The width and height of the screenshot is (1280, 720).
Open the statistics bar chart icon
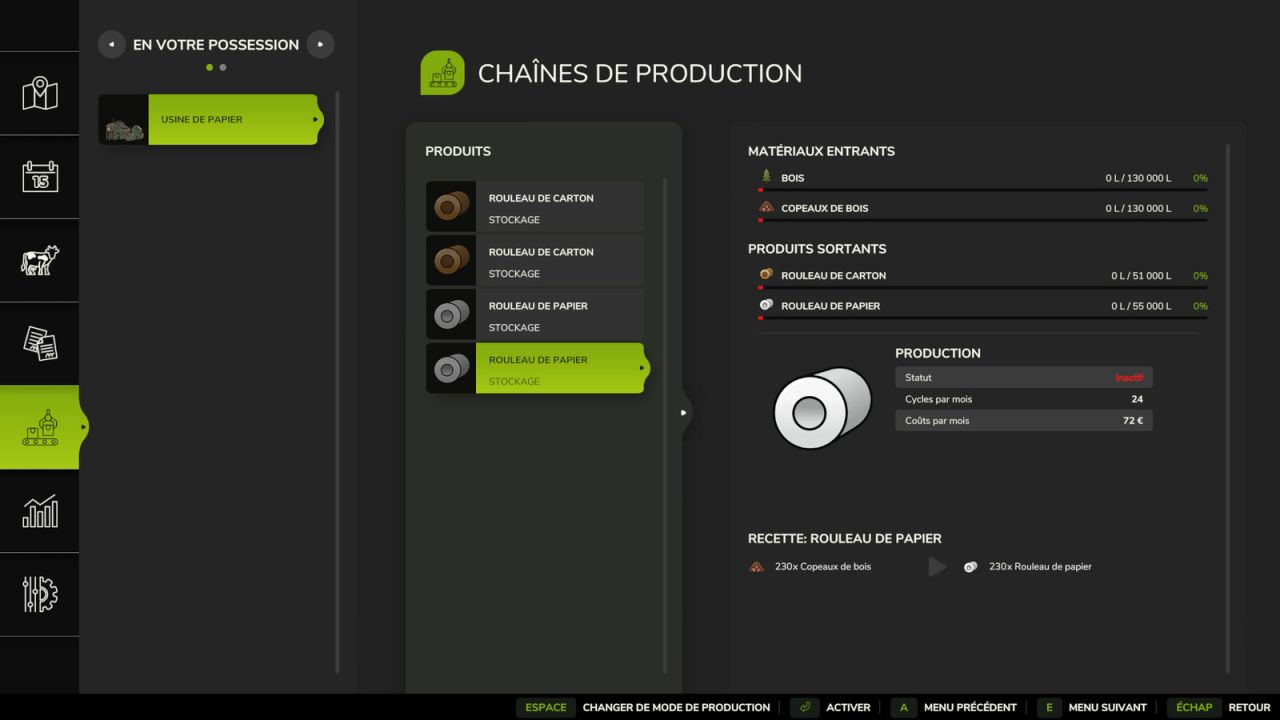tap(40, 511)
